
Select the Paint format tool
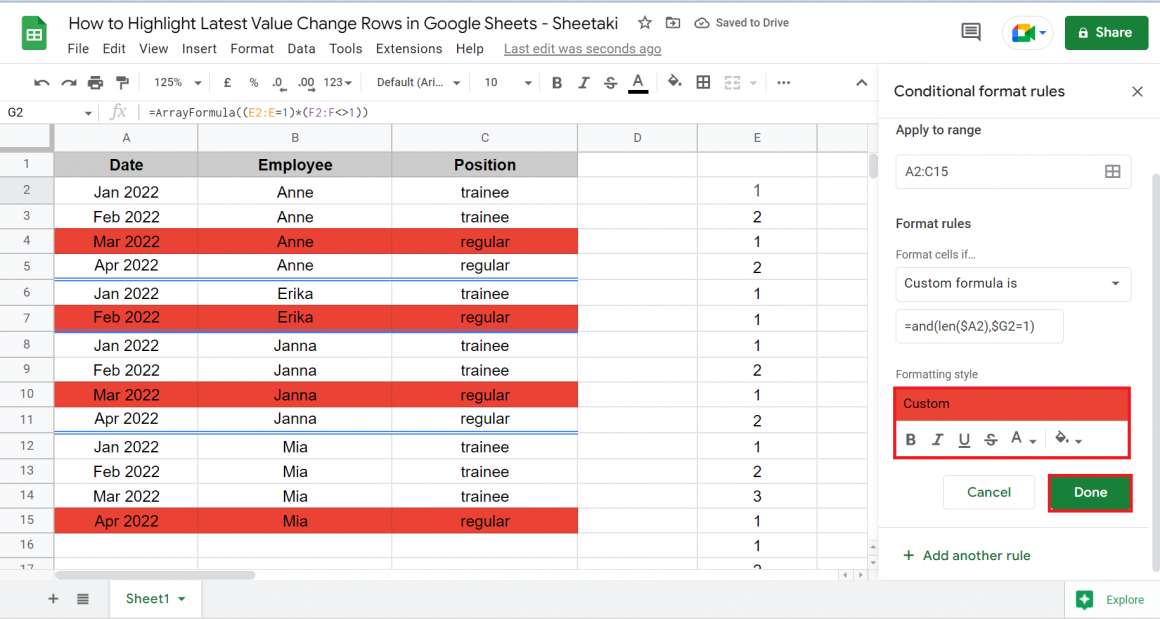point(122,82)
